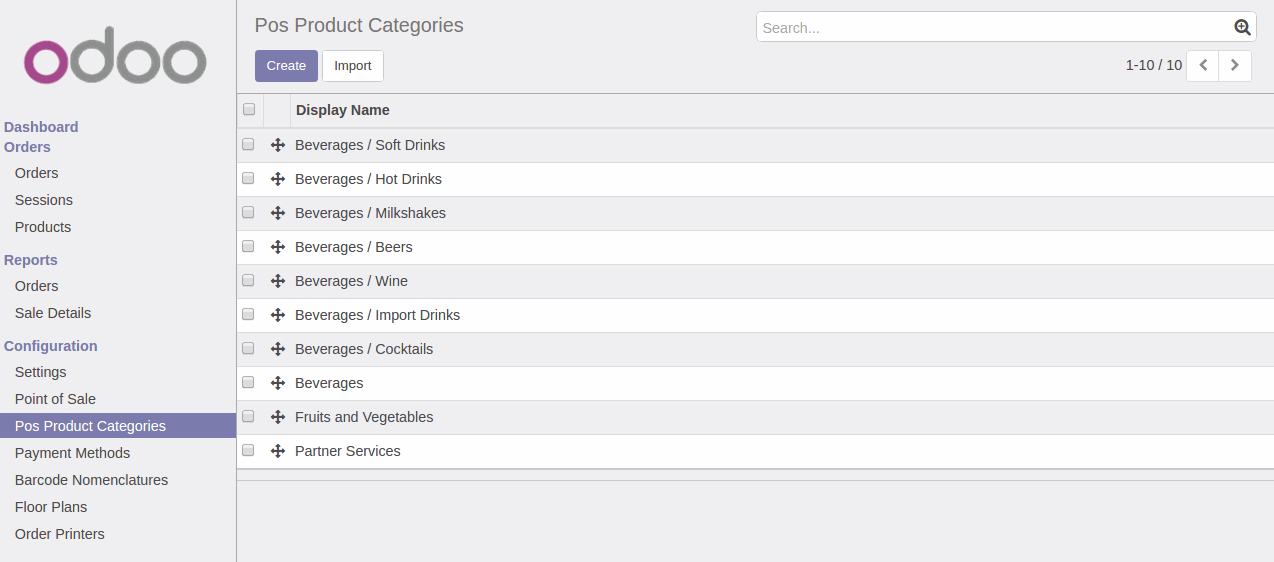Tick the Beverages / Cocktails checkbox
This screenshot has height=562, width=1274.
[x=248, y=349]
